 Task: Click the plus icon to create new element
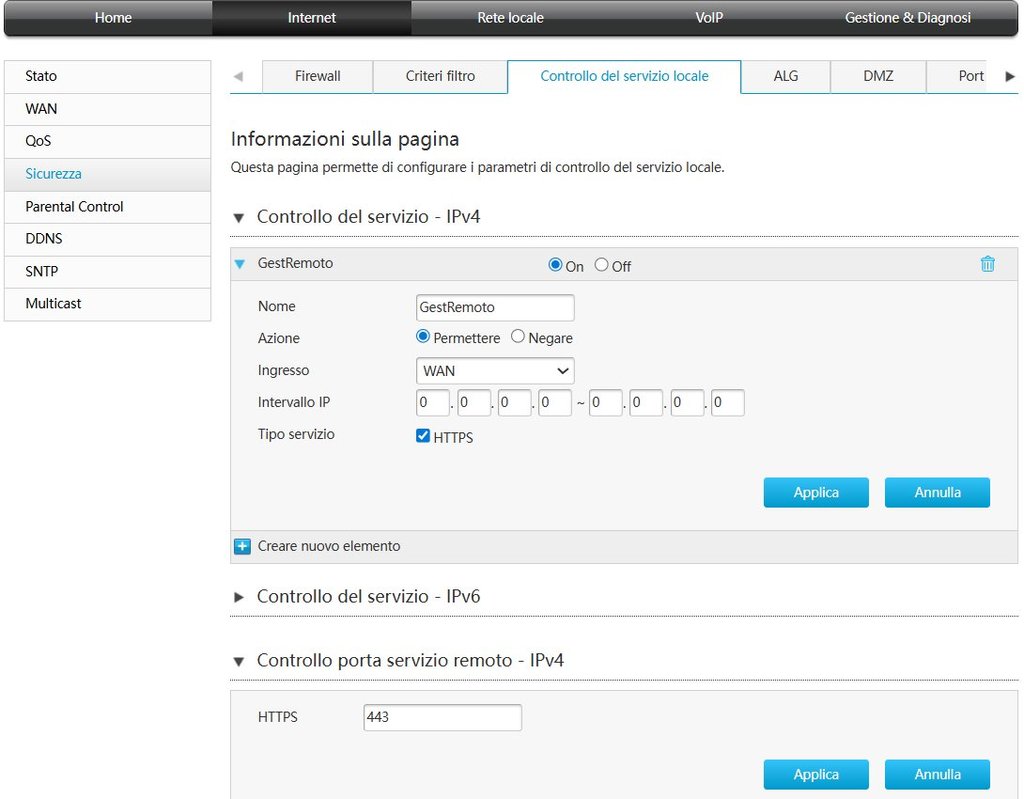242,546
